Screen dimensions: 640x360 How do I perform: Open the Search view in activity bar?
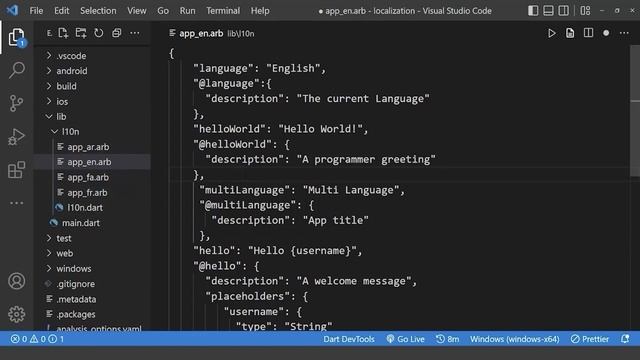pyautogui.click(x=16, y=70)
